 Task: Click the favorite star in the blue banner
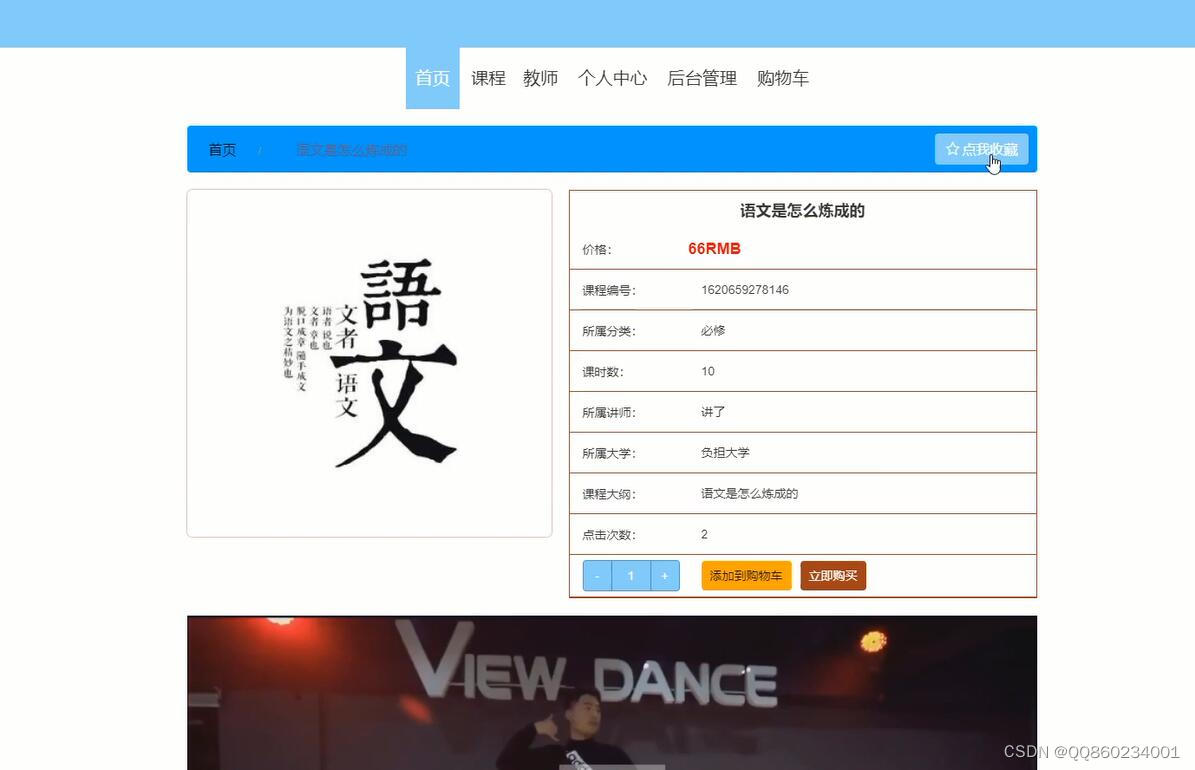click(x=952, y=148)
